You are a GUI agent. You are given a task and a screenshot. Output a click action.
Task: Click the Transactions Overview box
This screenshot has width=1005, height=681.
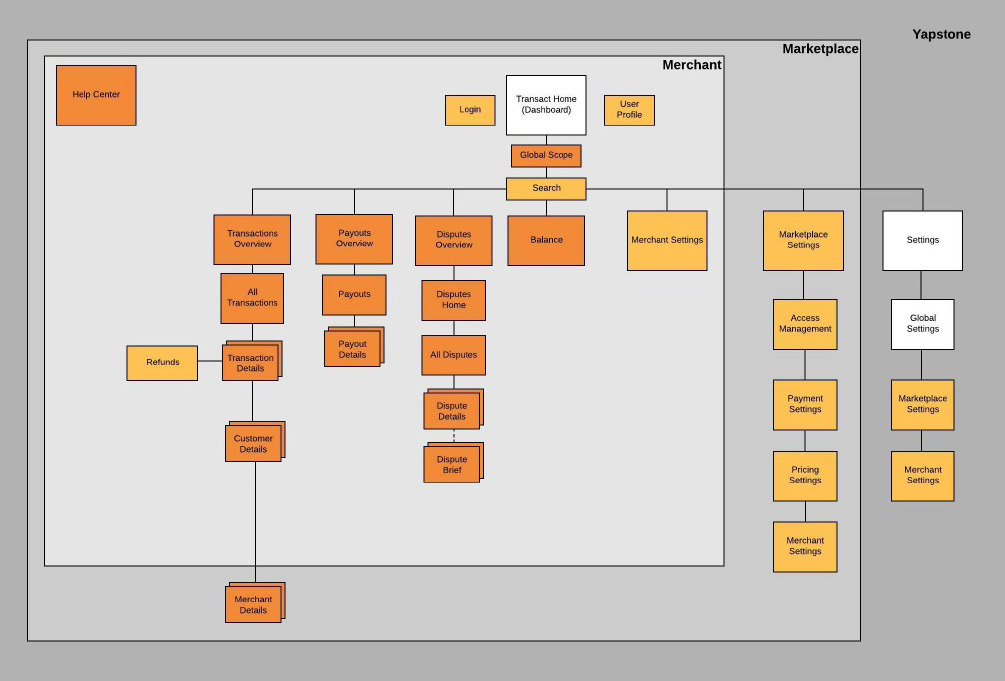coord(252,240)
